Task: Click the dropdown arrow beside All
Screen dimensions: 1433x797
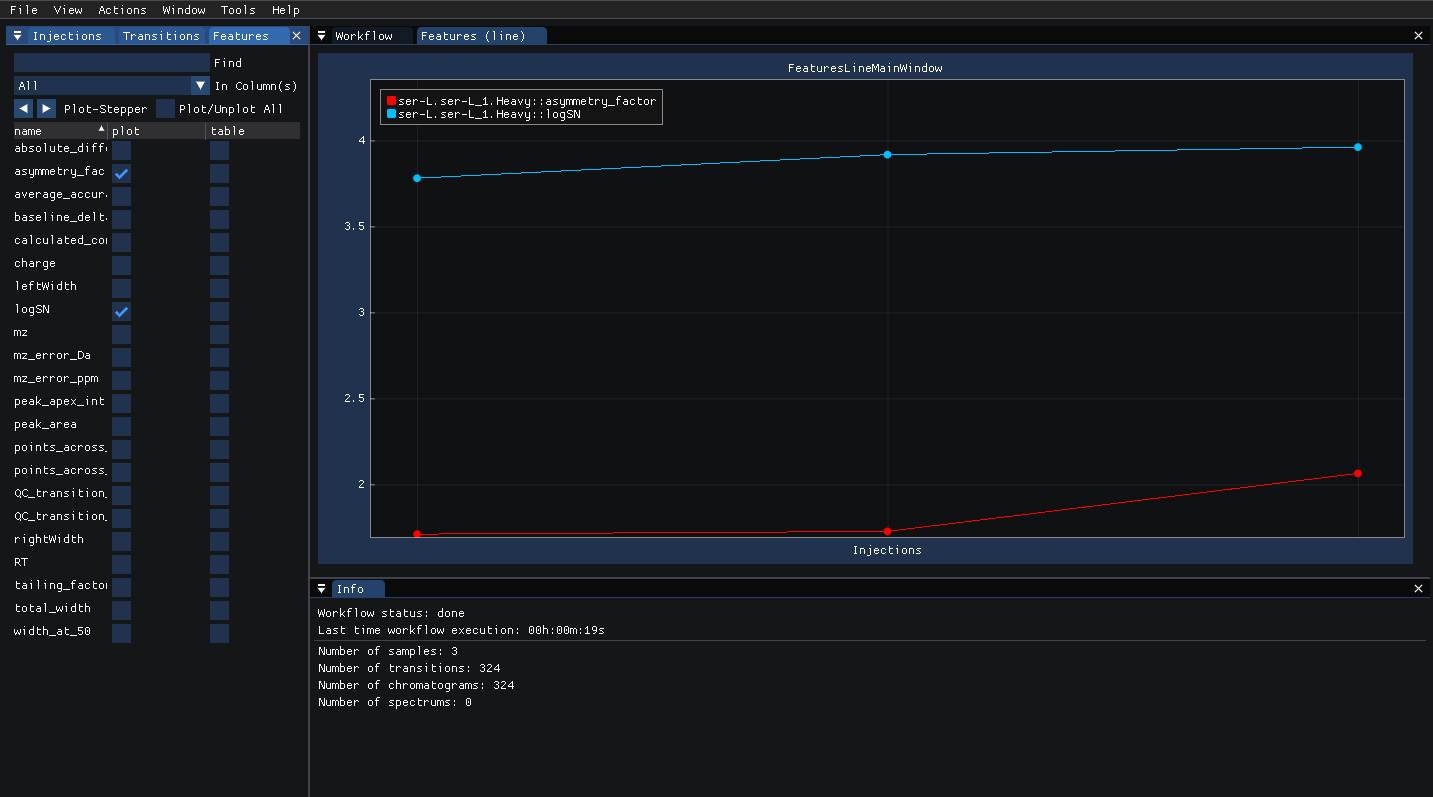Action: click(200, 86)
